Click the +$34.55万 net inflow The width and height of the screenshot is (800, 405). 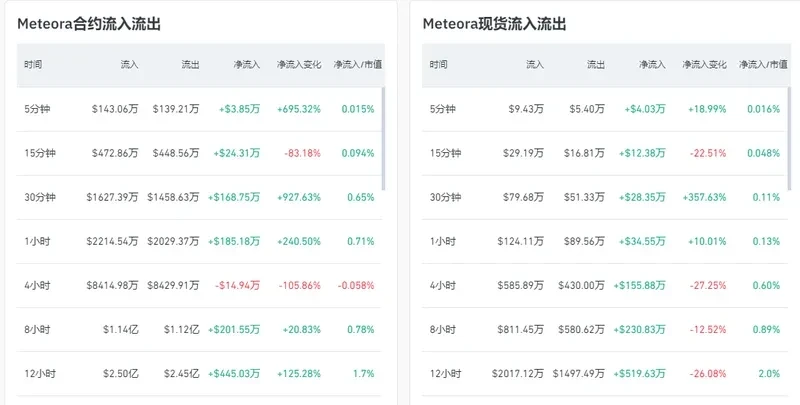tap(642, 241)
